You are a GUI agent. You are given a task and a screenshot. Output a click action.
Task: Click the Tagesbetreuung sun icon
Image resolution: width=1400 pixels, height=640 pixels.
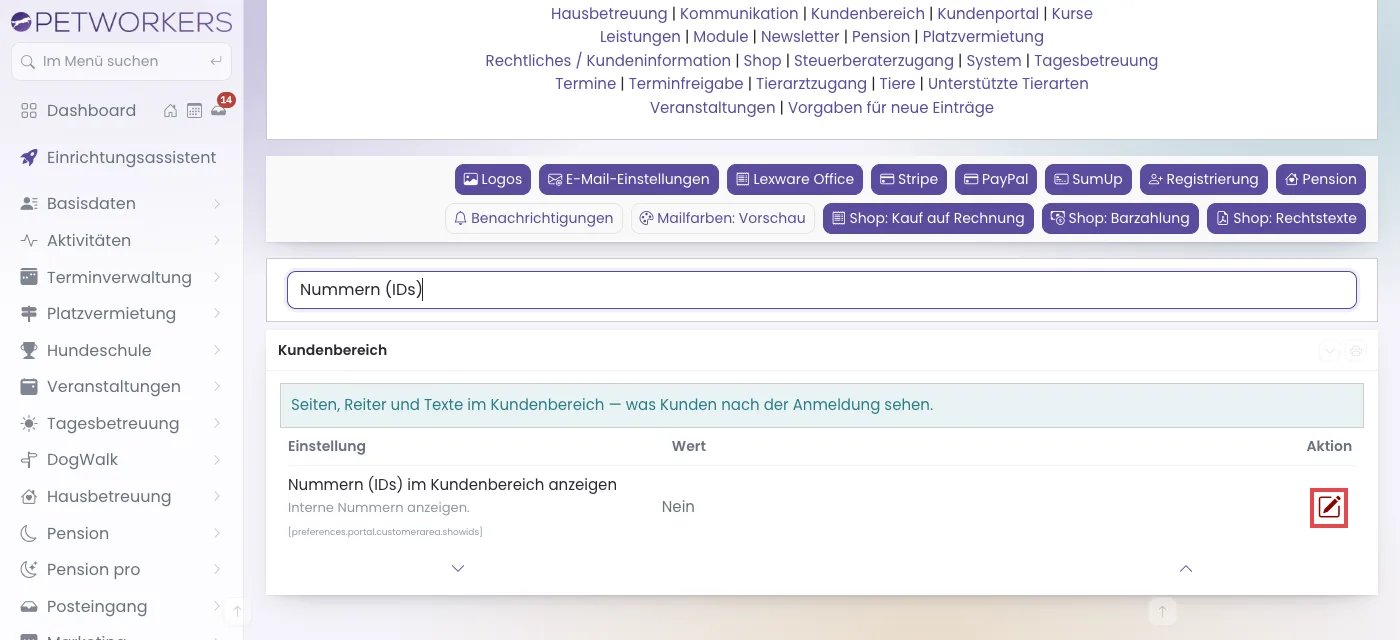coord(29,423)
